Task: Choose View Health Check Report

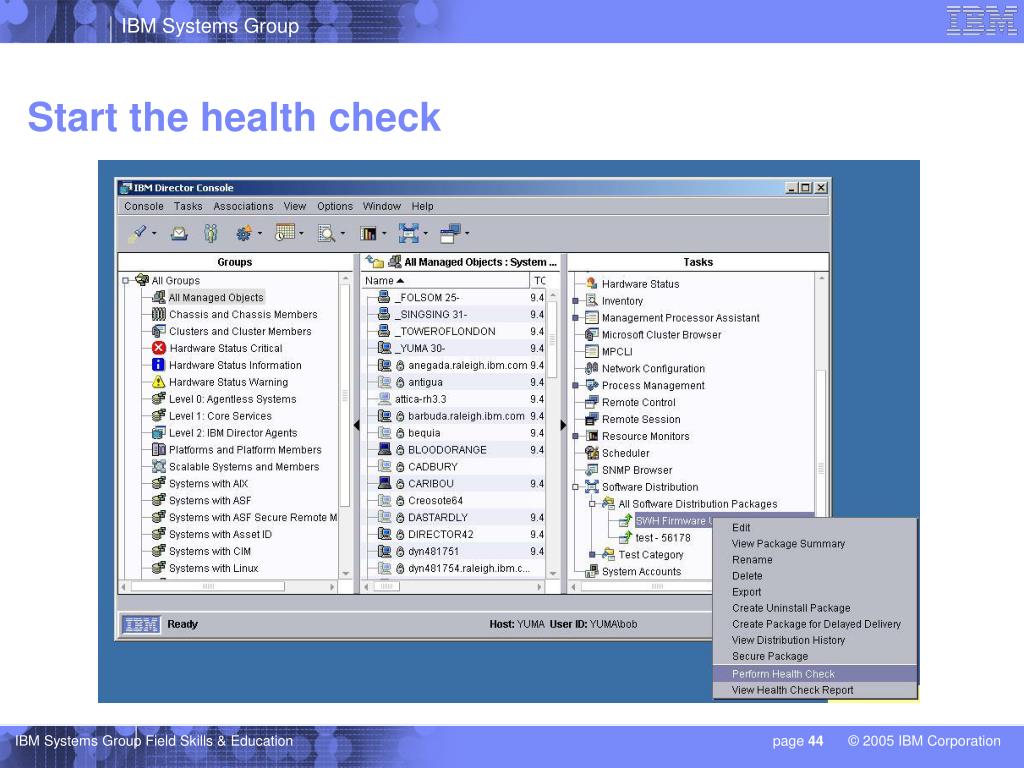Action: (x=815, y=690)
